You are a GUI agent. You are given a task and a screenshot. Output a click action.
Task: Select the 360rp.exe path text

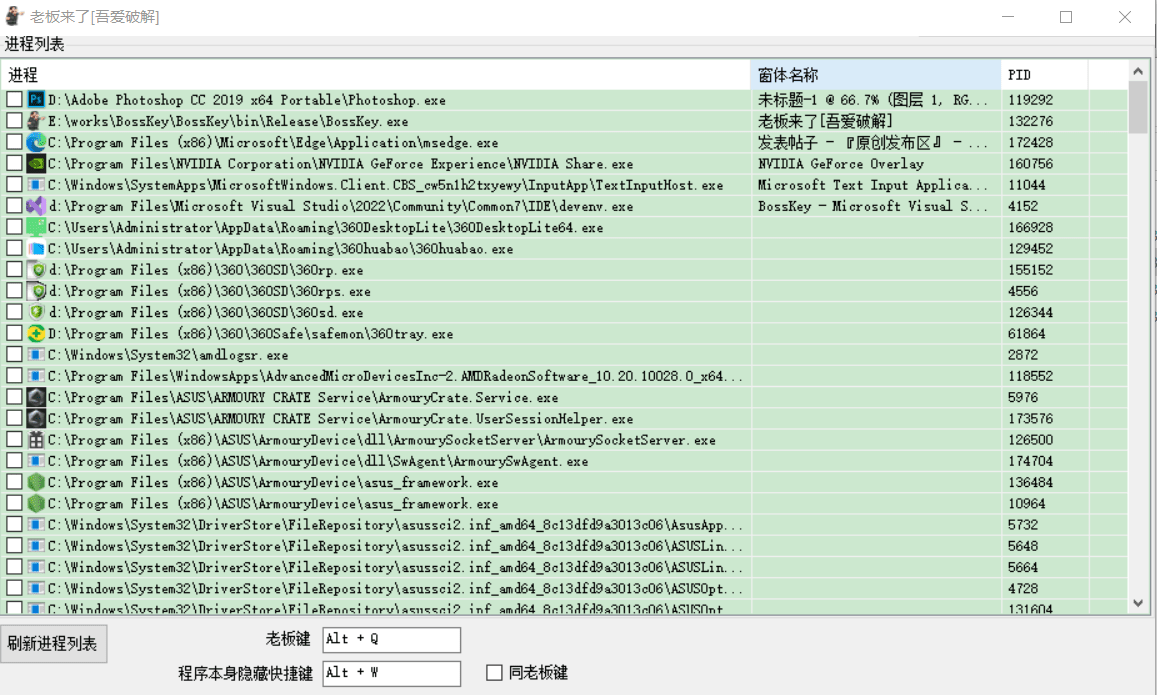click(x=205, y=270)
